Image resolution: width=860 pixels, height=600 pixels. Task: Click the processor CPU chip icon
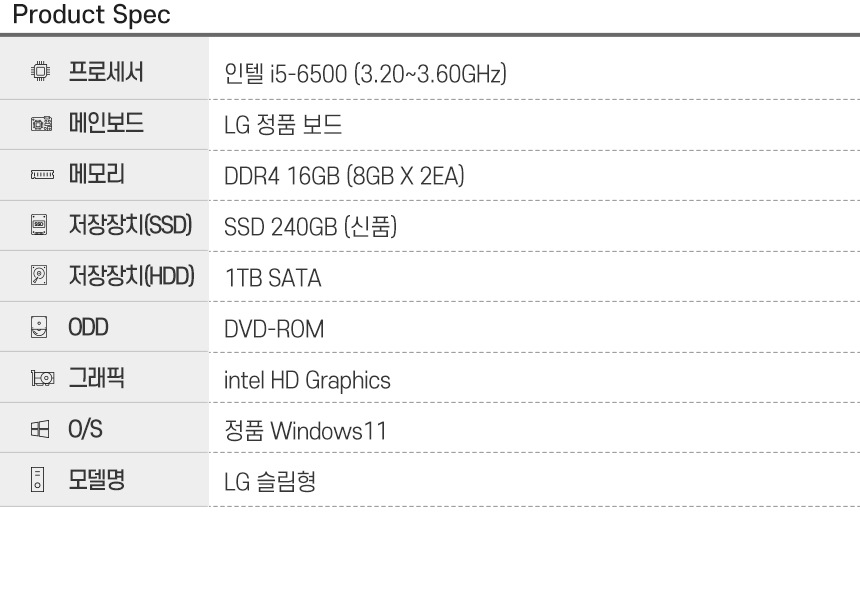pyautogui.click(x=40, y=71)
